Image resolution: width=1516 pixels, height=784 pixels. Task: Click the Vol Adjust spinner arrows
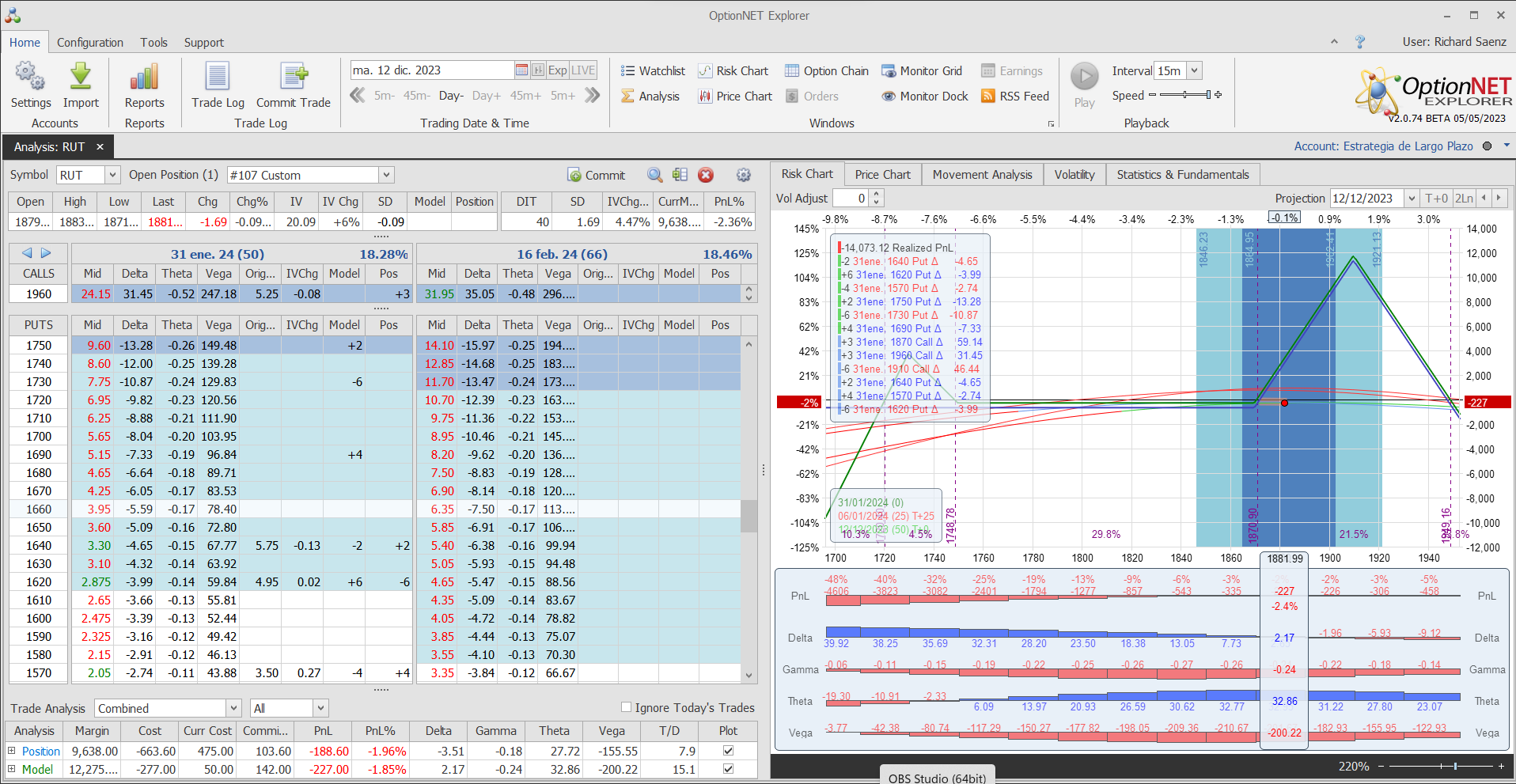[x=876, y=199]
